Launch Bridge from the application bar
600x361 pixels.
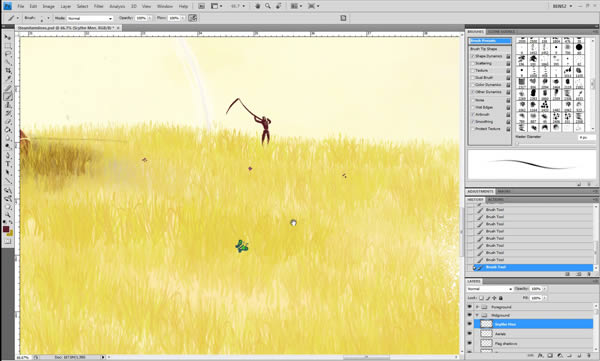pos(202,6)
